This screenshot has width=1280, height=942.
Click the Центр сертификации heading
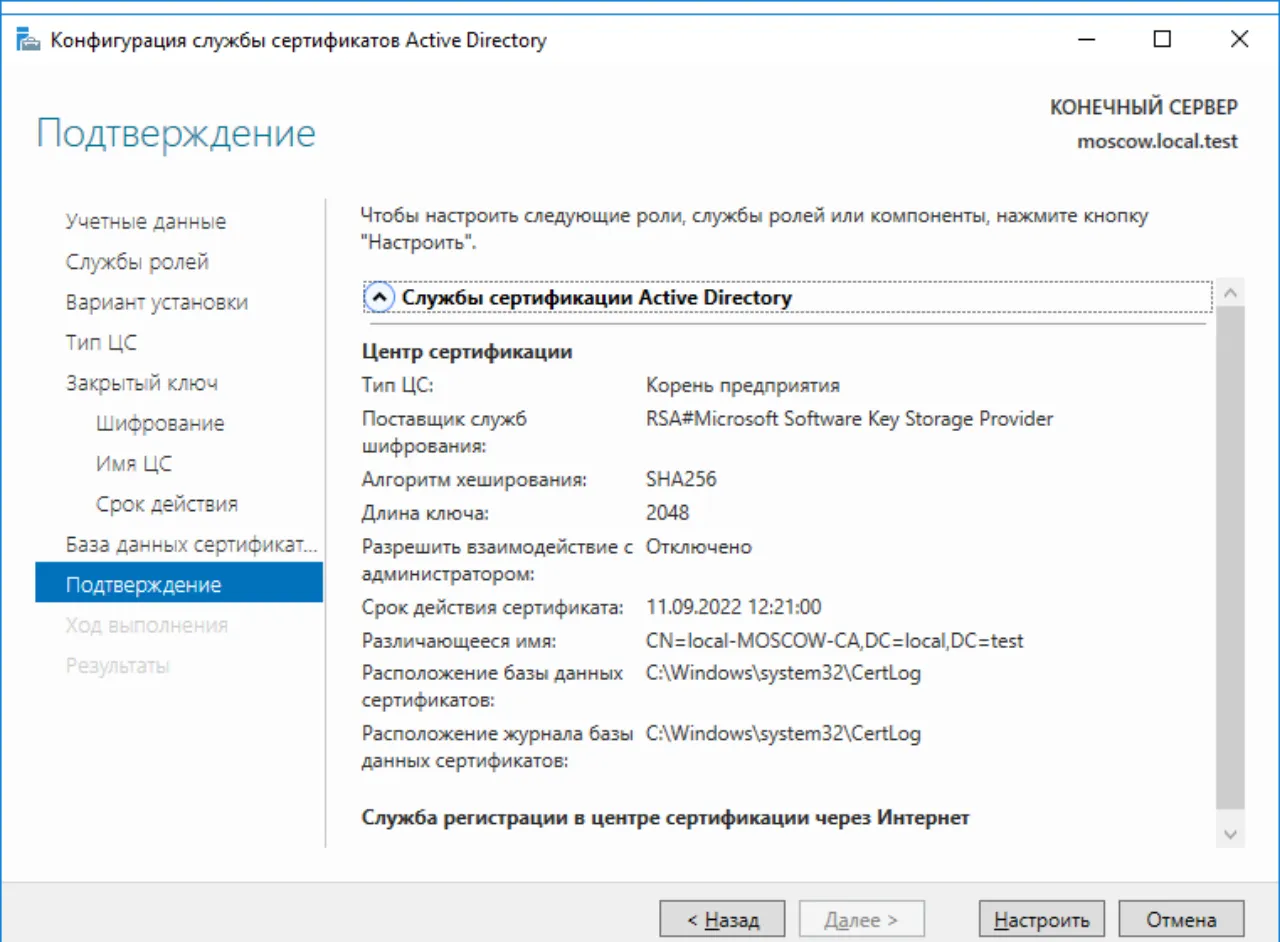pyautogui.click(x=467, y=352)
